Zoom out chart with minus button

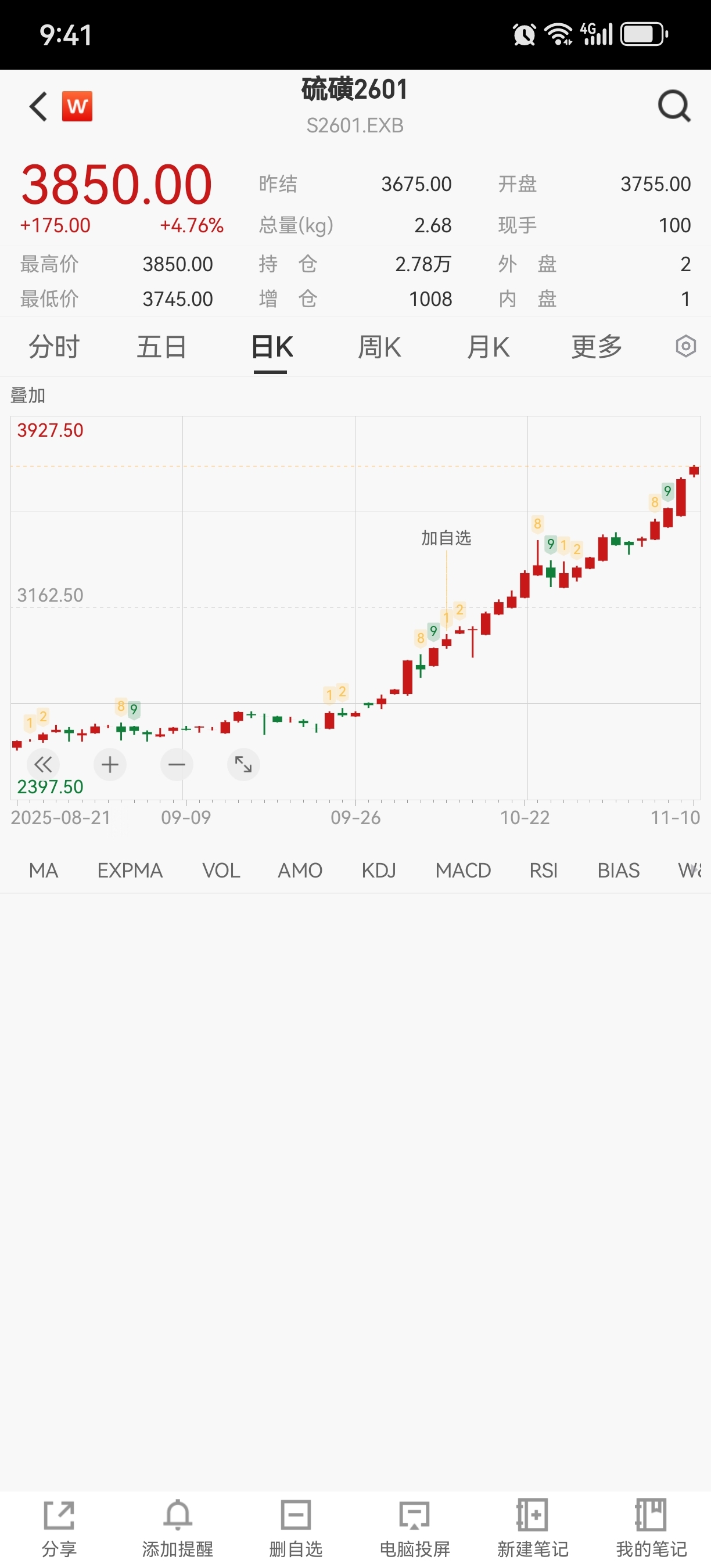(x=177, y=764)
